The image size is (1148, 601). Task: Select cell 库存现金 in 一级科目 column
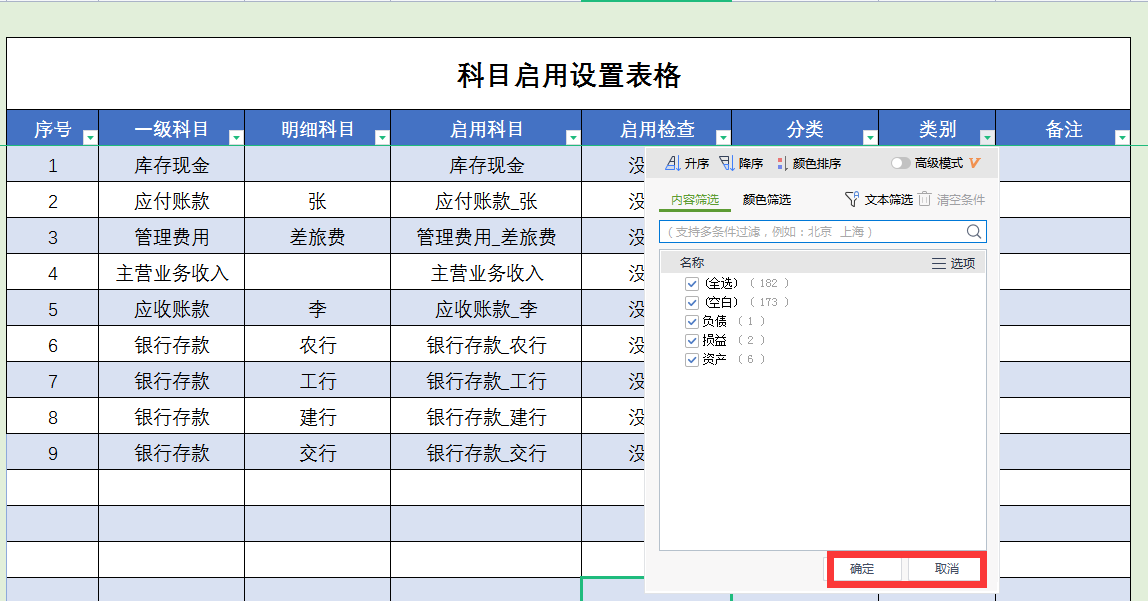pyautogui.click(x=171, y=164)
